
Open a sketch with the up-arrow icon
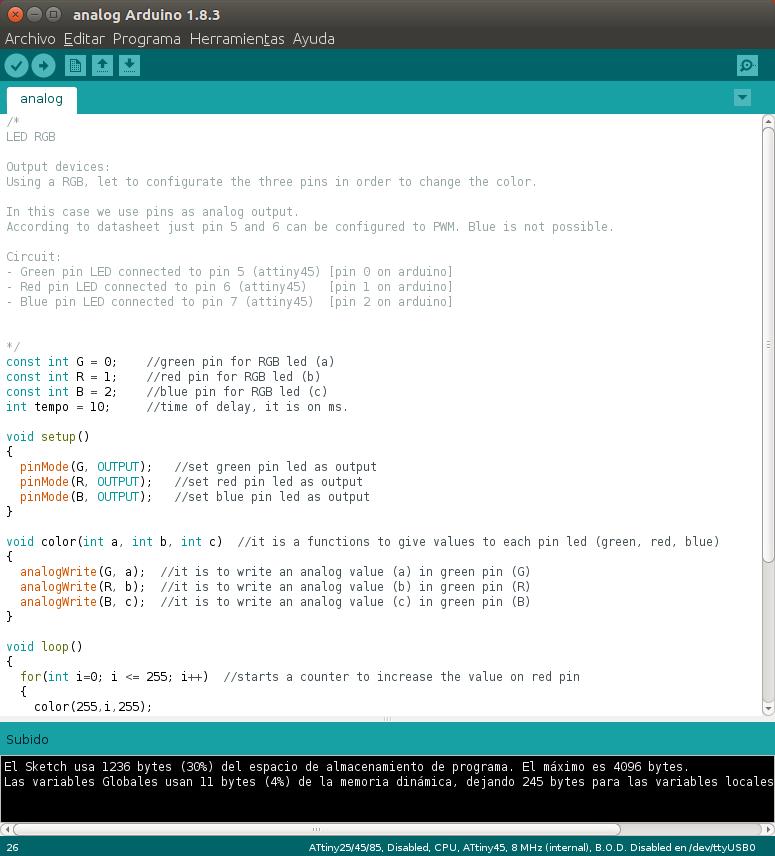pos(102,66)
